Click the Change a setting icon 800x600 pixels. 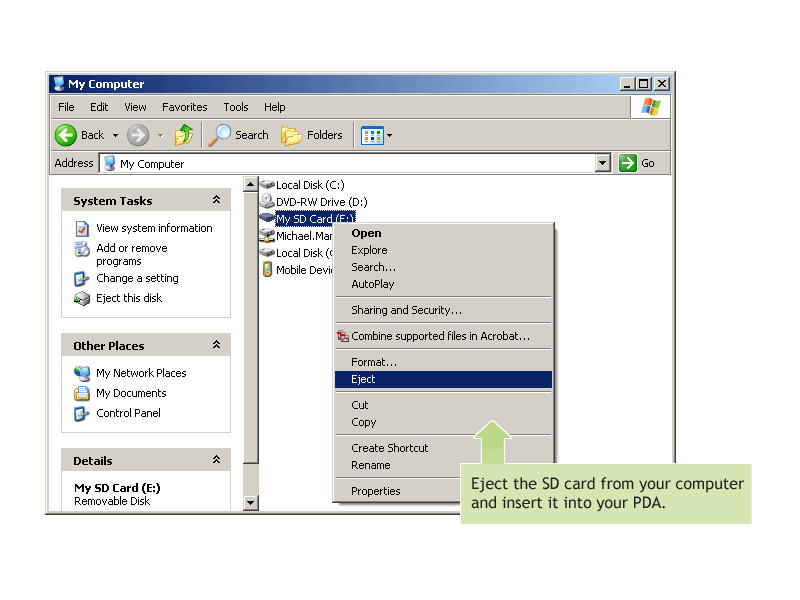(x=82, y=279)
